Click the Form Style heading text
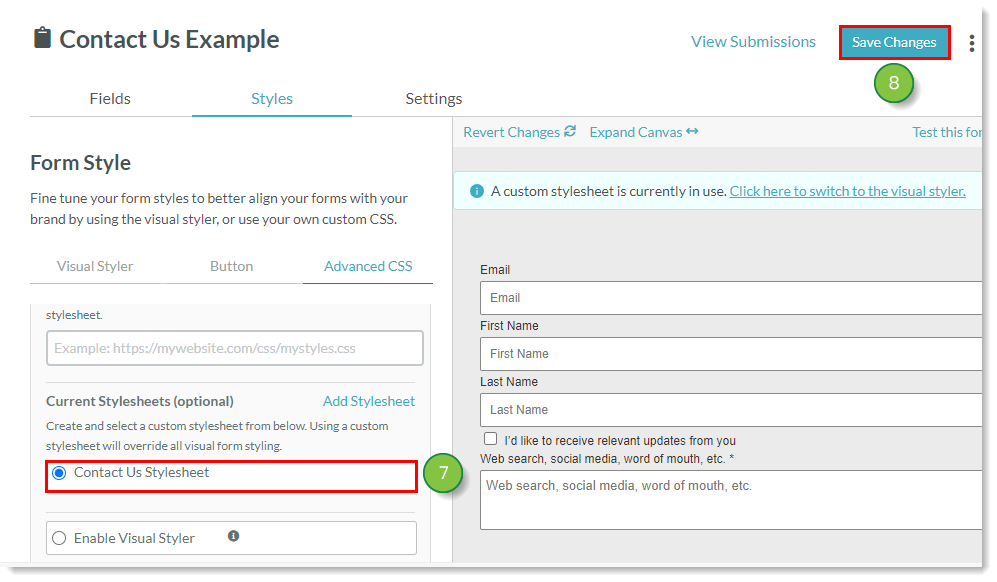Image resolution: width=997 pixels, height=582 pixels. point(80,163)
